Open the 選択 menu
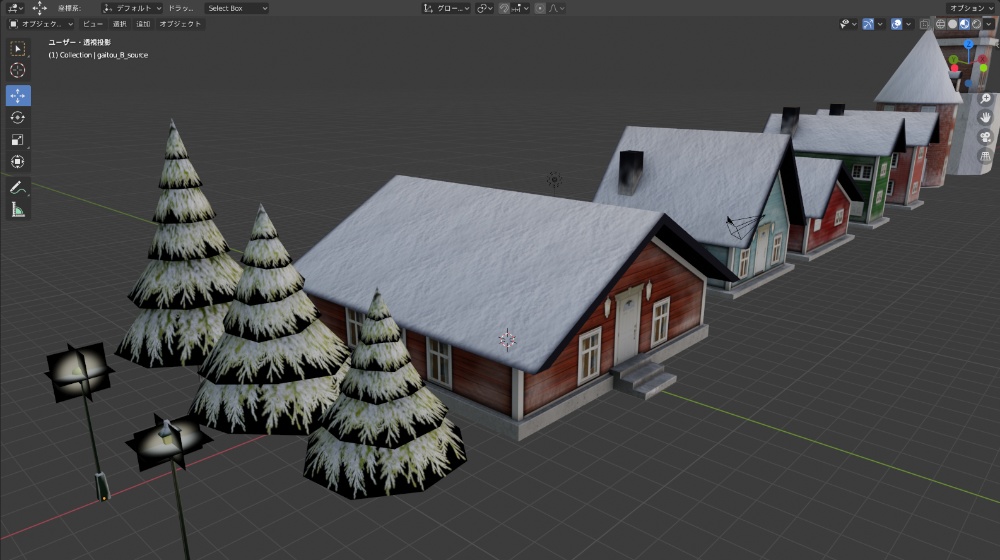 point(120,24)
